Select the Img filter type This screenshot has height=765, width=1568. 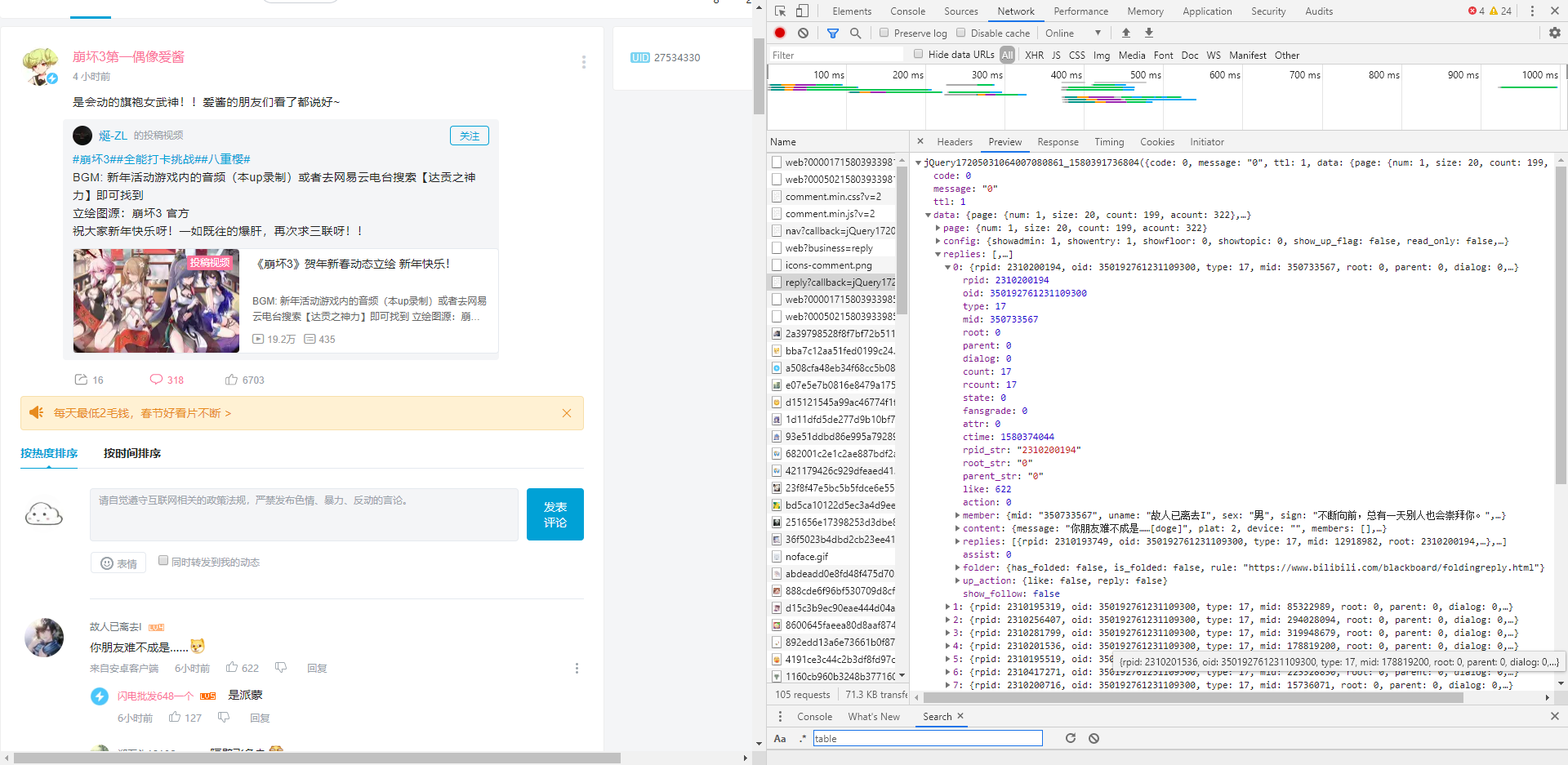[1102, 55]
